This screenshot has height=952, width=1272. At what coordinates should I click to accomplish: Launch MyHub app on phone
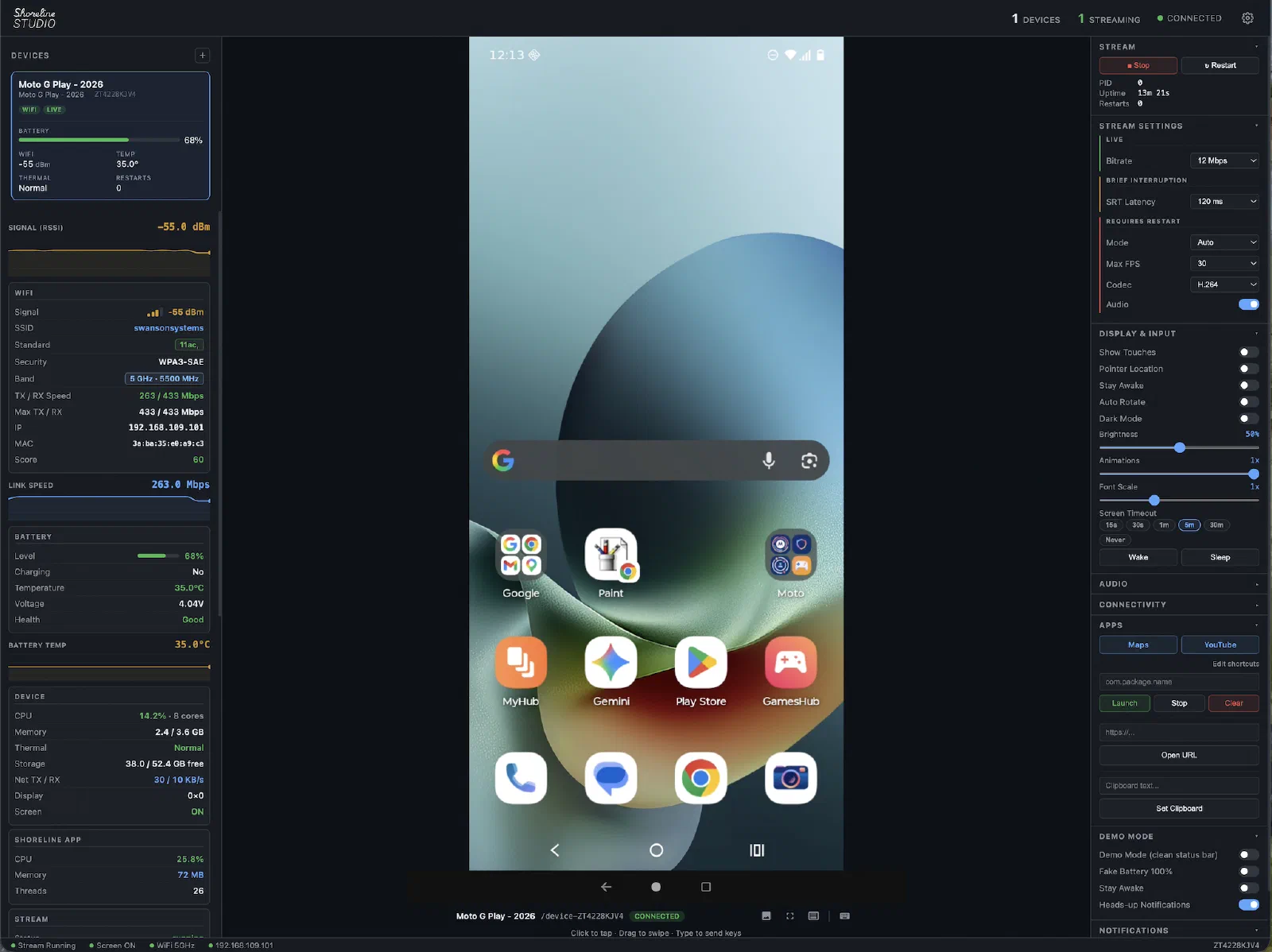[x=521, y=662]
